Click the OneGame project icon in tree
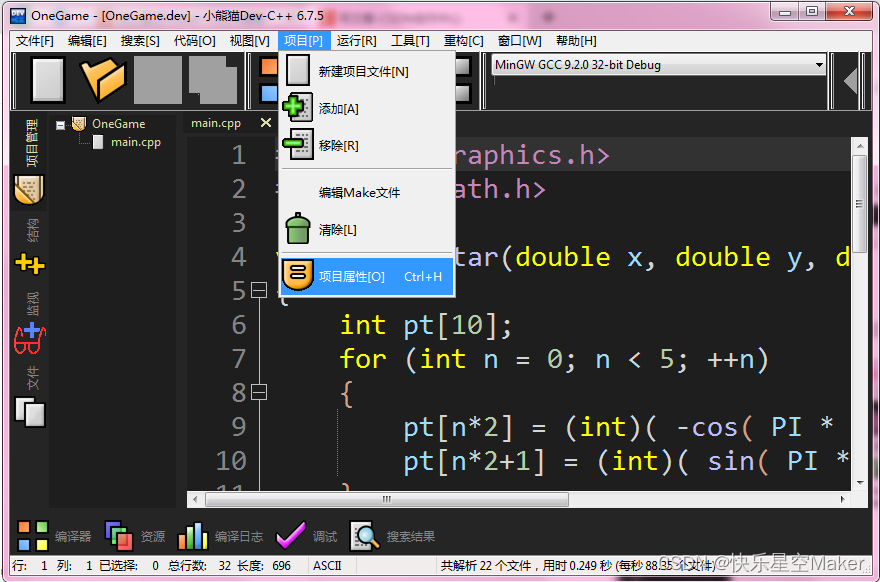The image size is (880, 582). (x=79, y=123)
